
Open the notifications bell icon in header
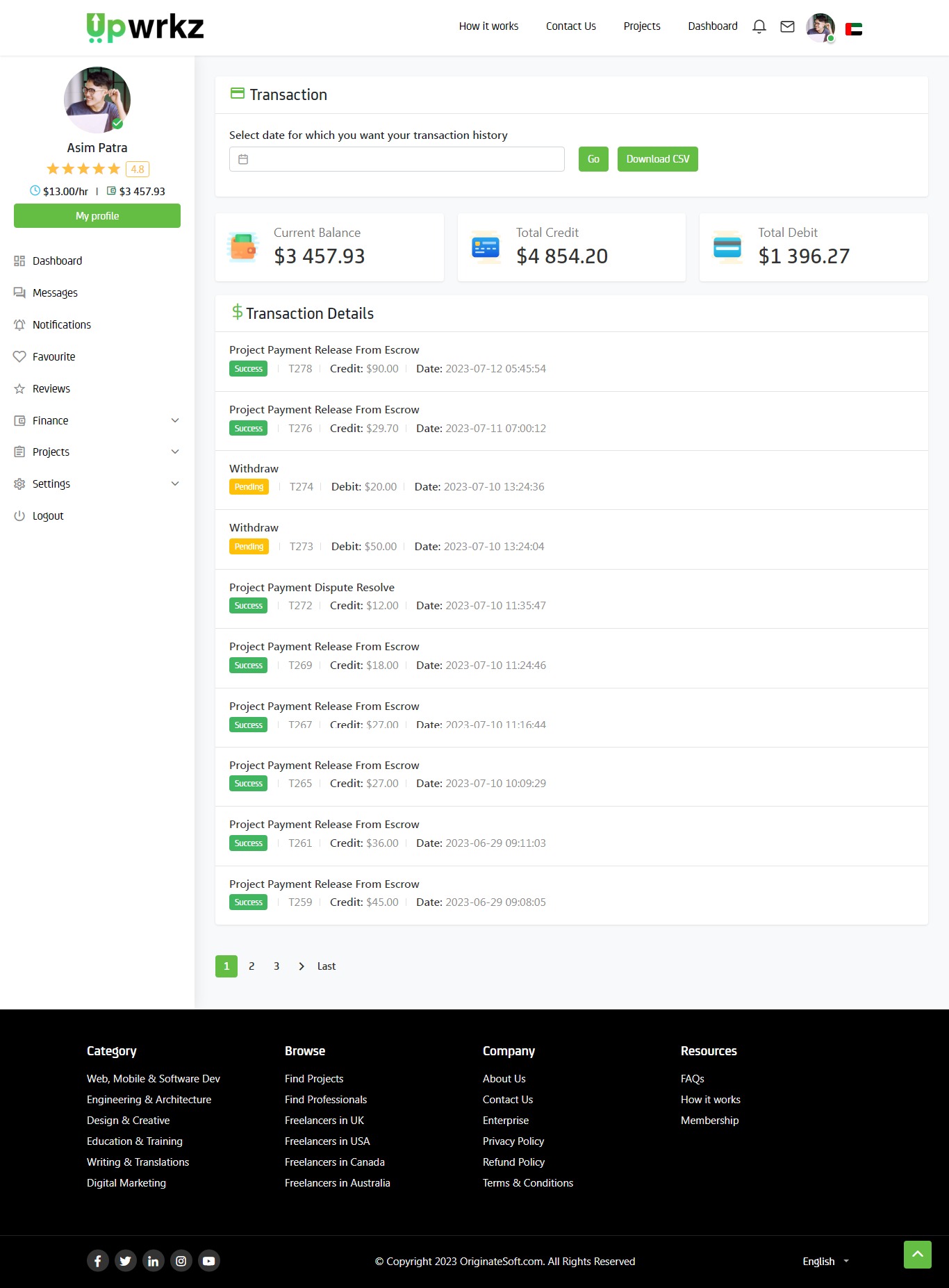coord(759,26)
